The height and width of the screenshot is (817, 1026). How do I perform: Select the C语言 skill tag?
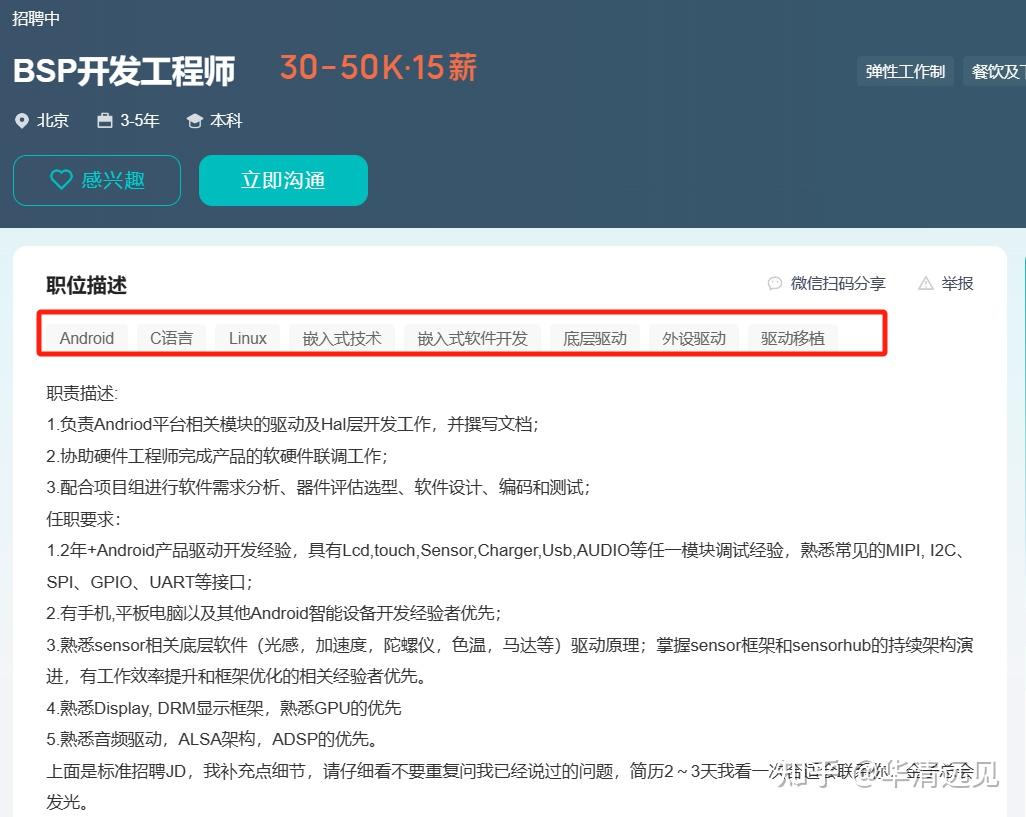pos(171,338)
